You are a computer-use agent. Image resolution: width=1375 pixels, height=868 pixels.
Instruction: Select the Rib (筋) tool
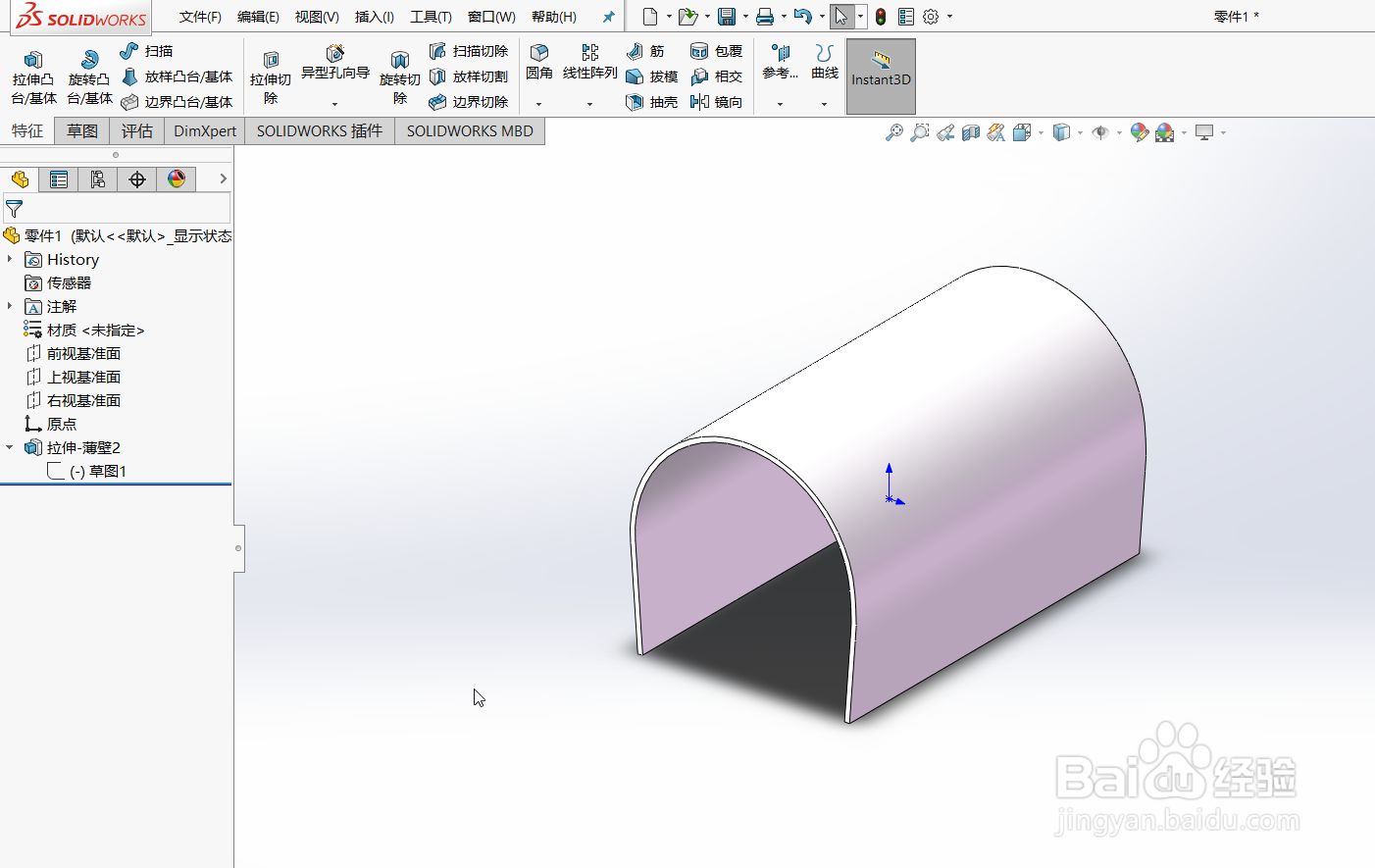point(645,51)
